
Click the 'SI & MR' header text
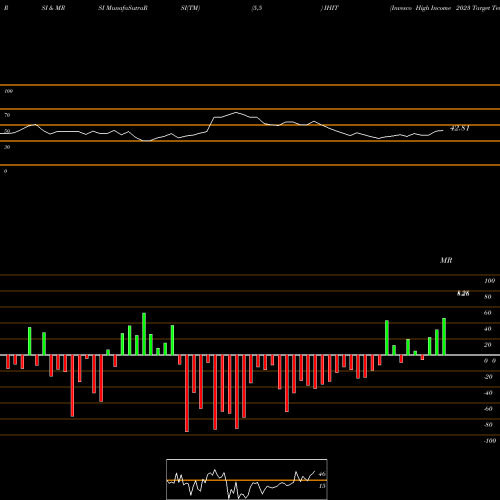53,8
